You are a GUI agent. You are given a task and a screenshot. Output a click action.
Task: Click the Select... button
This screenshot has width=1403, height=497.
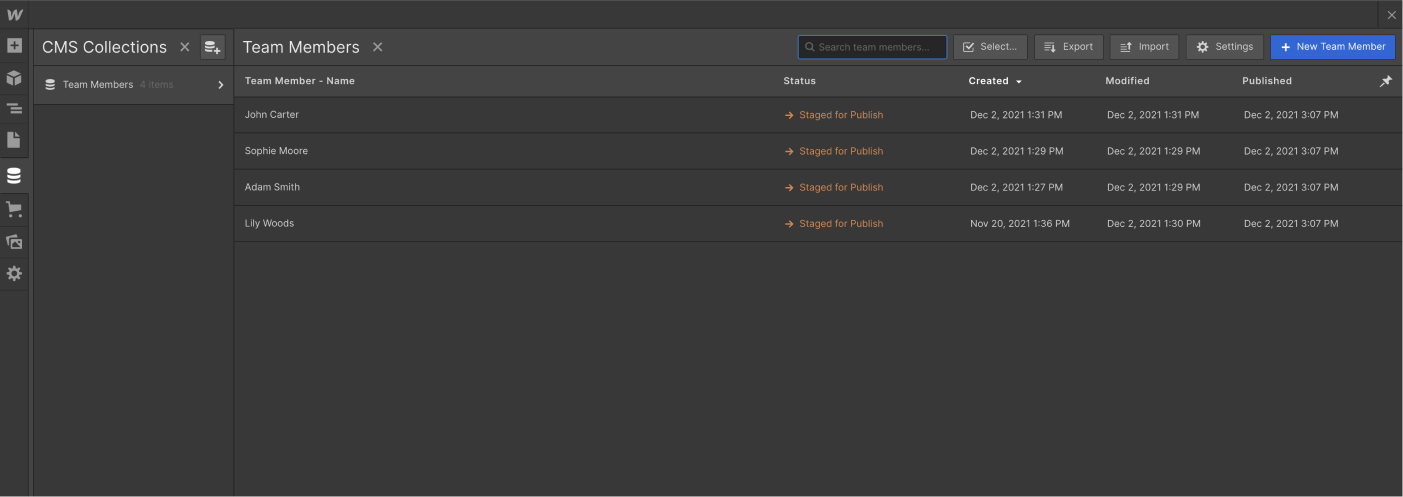point(990,47)
